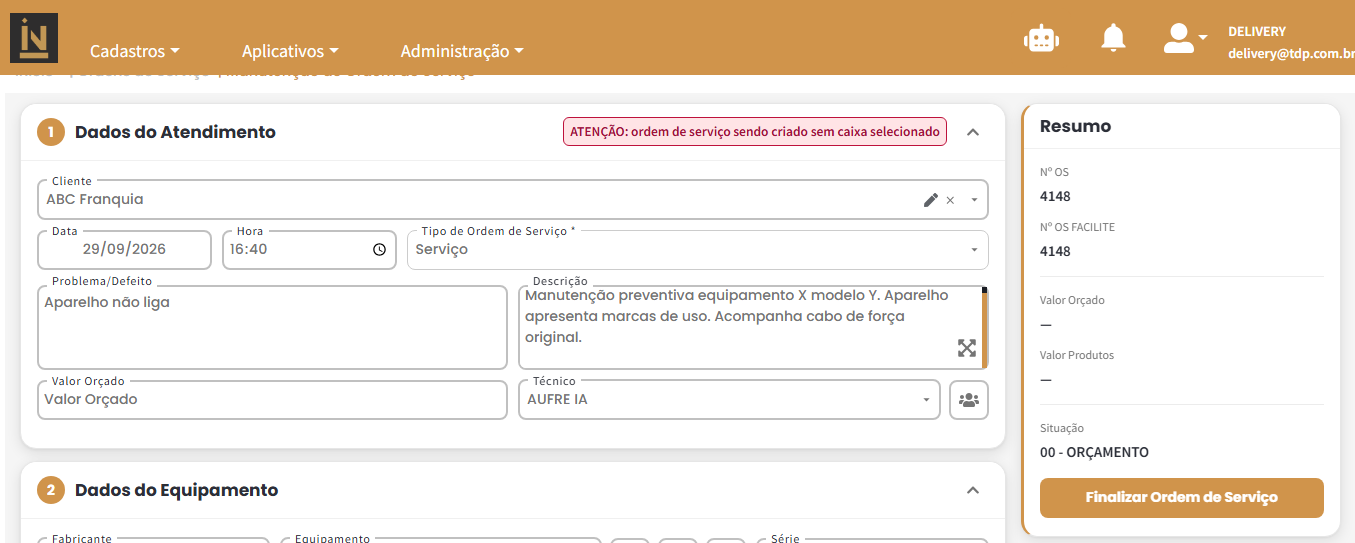Click the Data field showing 29/09/2026
Viewport: 1355px width, 543px height.
click(124, 250)
